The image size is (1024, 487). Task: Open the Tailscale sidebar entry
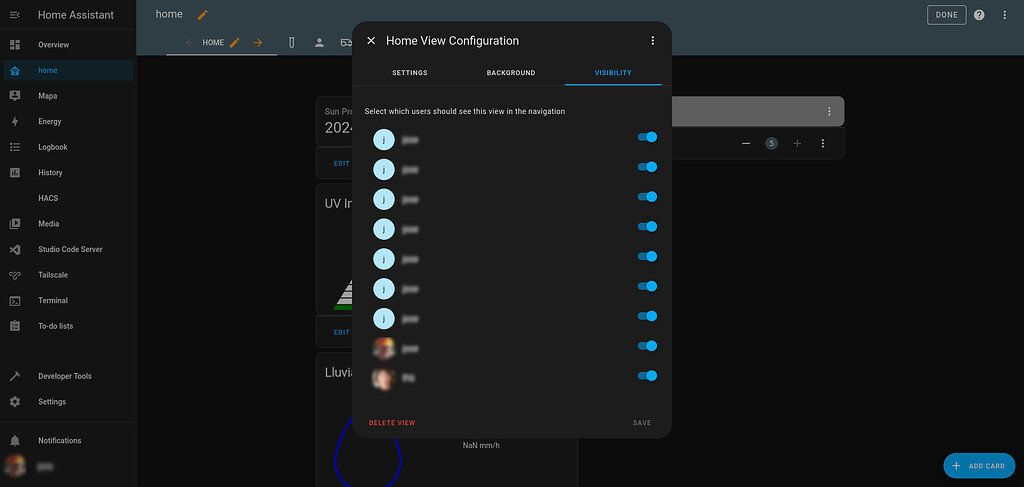[68, 275]
